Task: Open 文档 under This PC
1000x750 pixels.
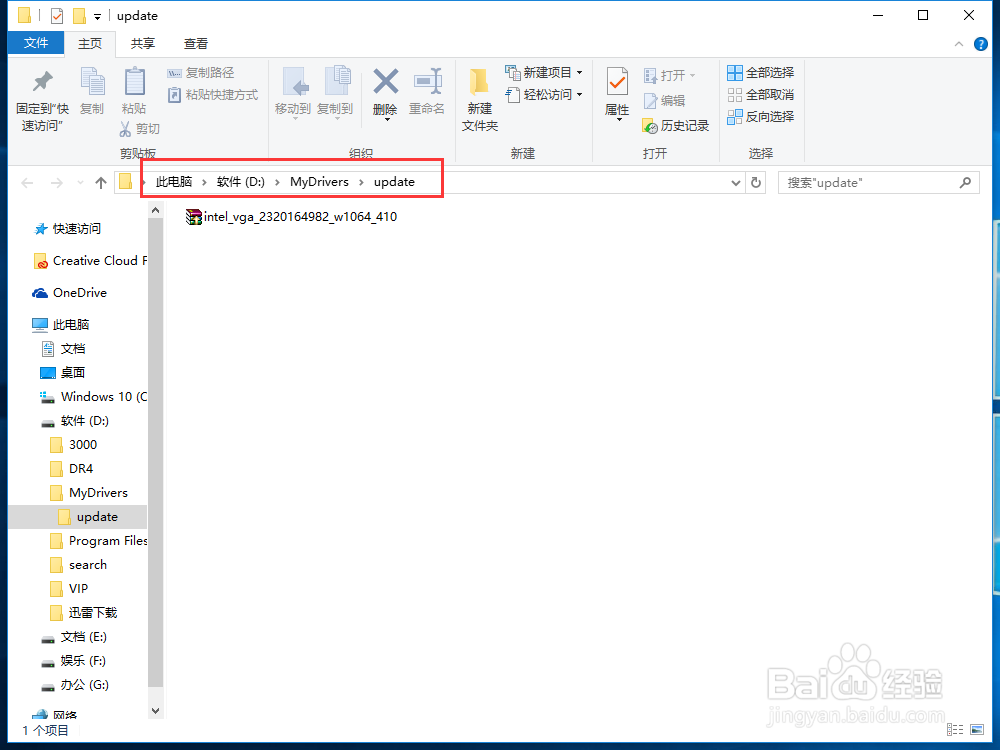Action: coord(63,349)
